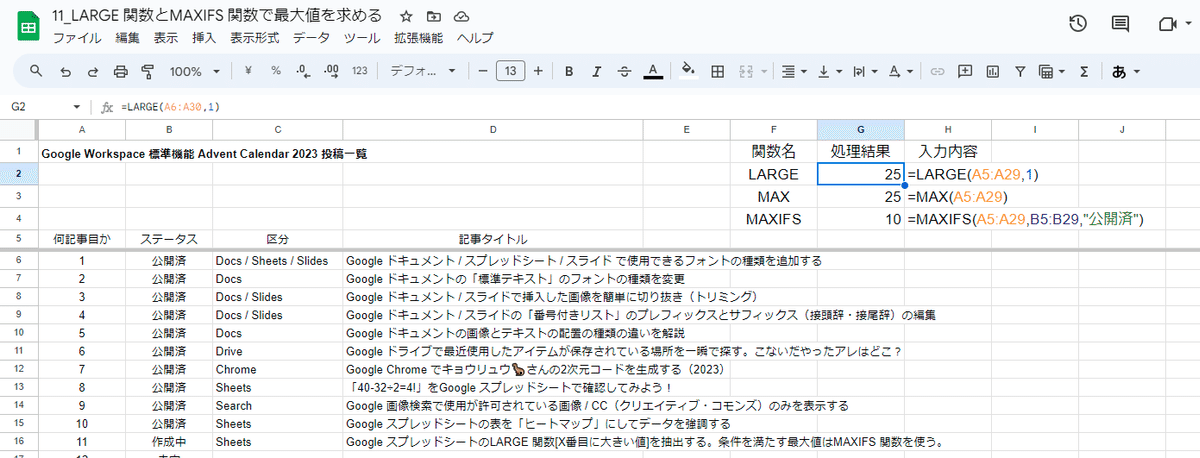Format as percent
The image size is (1200, 458).
(275, 71)
